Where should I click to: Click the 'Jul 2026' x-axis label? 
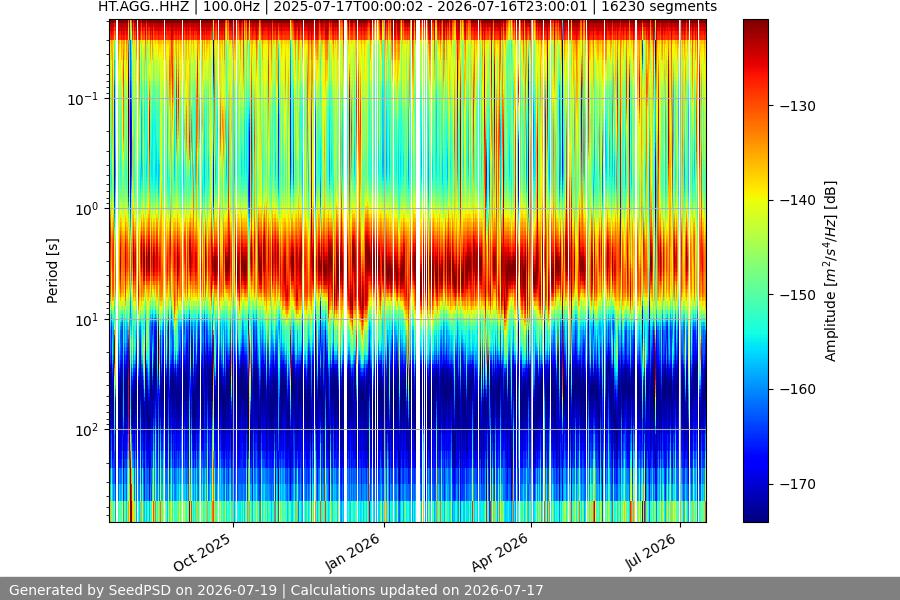pyautogui.click(x=651, y=552)
